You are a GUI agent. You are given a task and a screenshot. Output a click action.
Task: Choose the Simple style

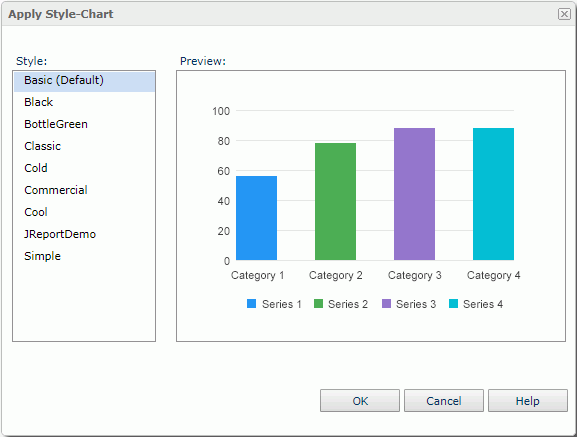(x=84, y=256)
